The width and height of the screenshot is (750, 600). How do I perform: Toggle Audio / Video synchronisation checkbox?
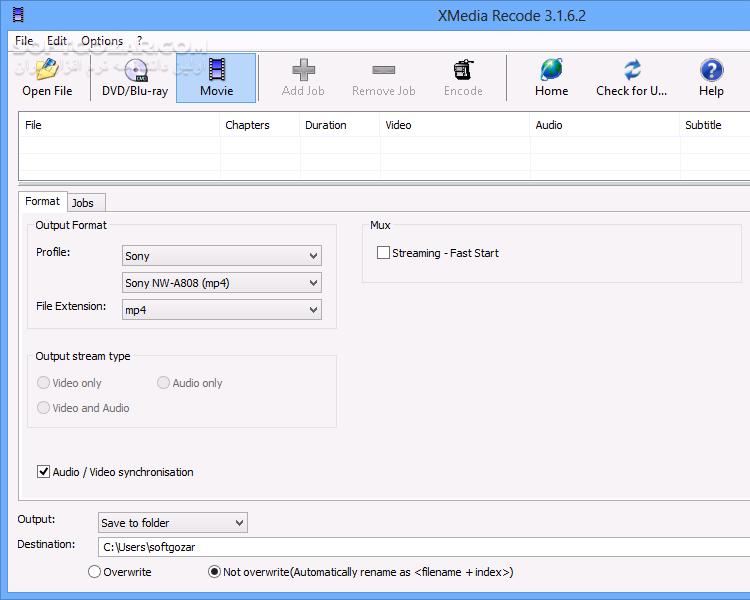43,472
